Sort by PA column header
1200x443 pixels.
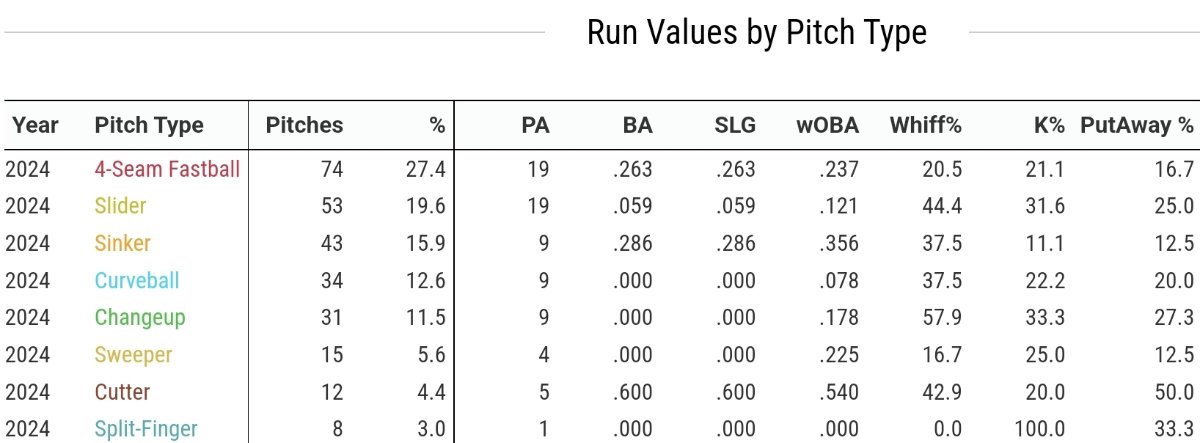[535, 125]
